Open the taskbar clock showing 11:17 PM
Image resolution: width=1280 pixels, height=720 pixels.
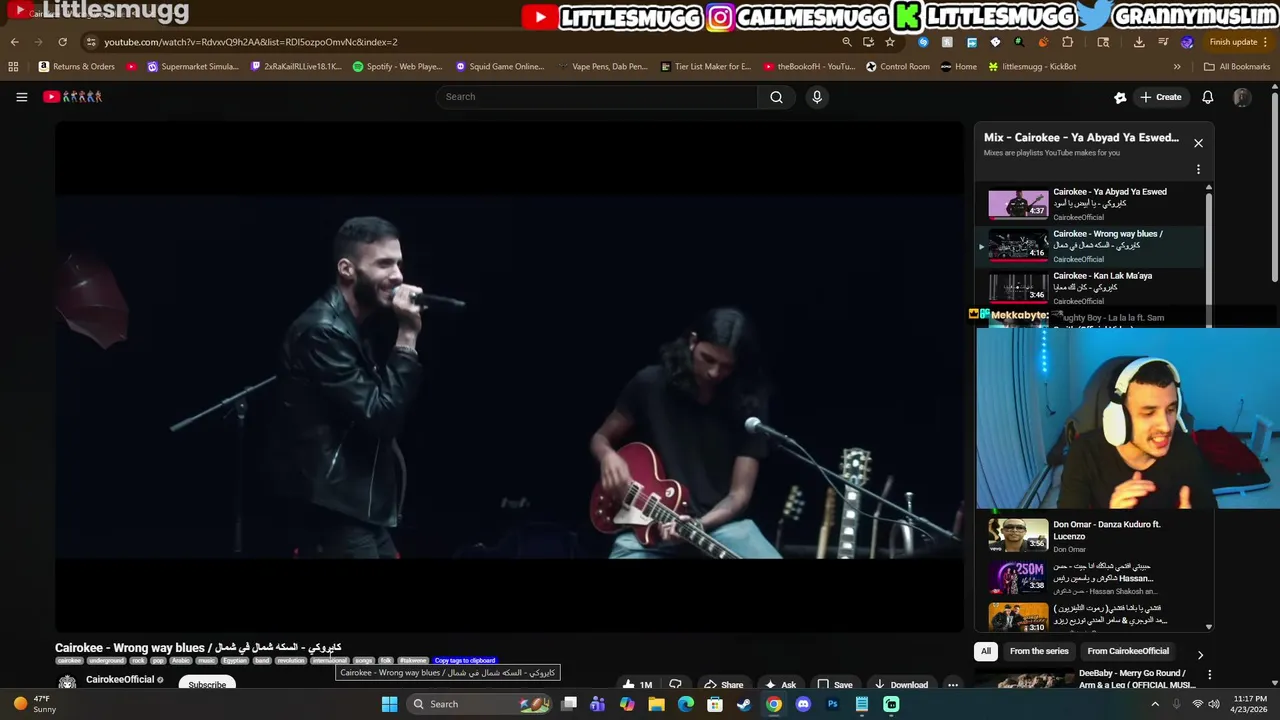[x=1250, y=704]
